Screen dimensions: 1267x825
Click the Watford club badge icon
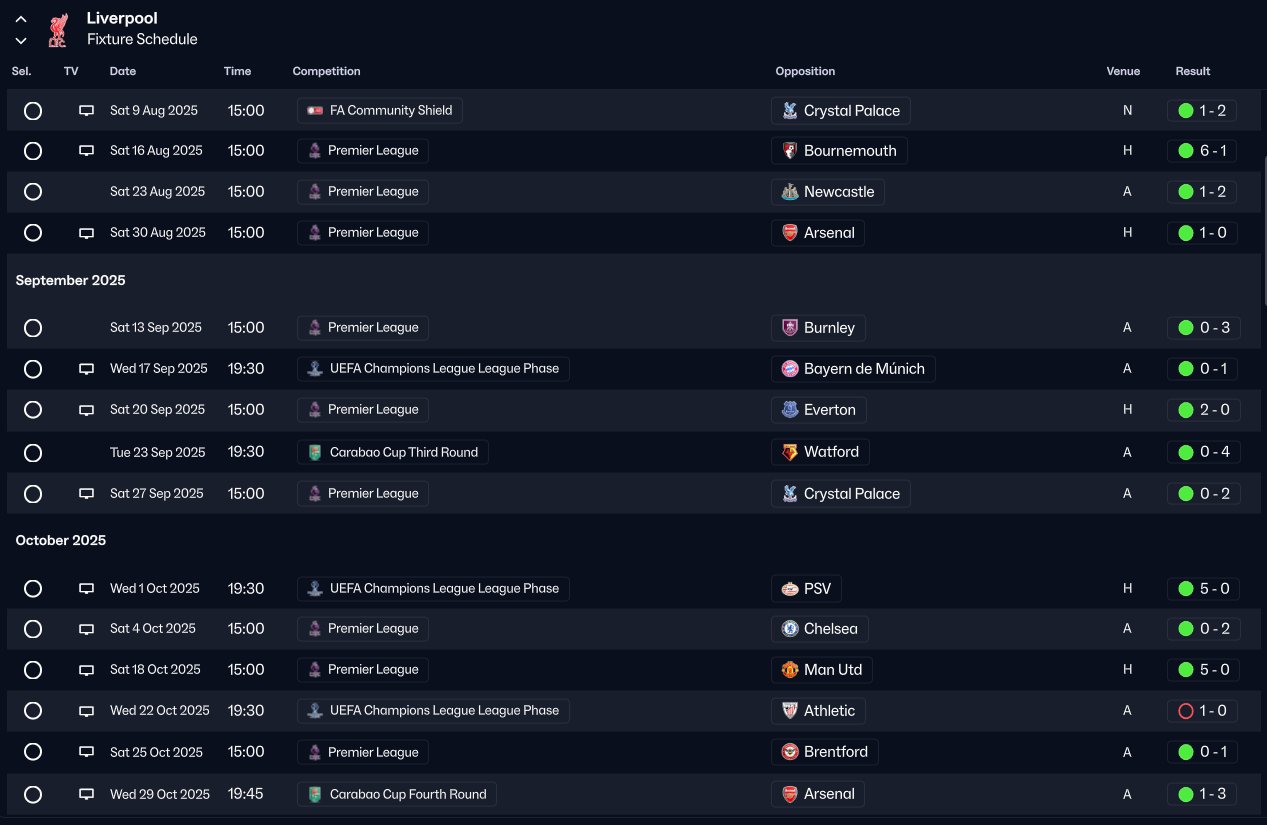[790, 452]
